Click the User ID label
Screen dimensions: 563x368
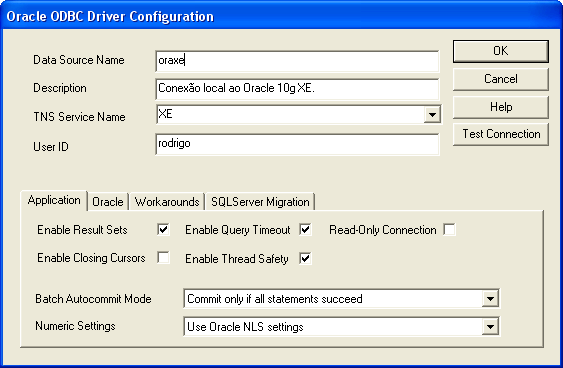click(51, 147)
